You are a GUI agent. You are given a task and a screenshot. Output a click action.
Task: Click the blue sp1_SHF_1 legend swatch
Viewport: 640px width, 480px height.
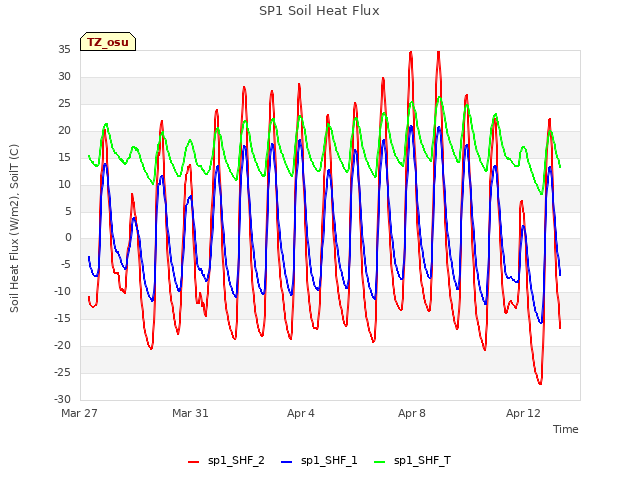click(287, 462)
